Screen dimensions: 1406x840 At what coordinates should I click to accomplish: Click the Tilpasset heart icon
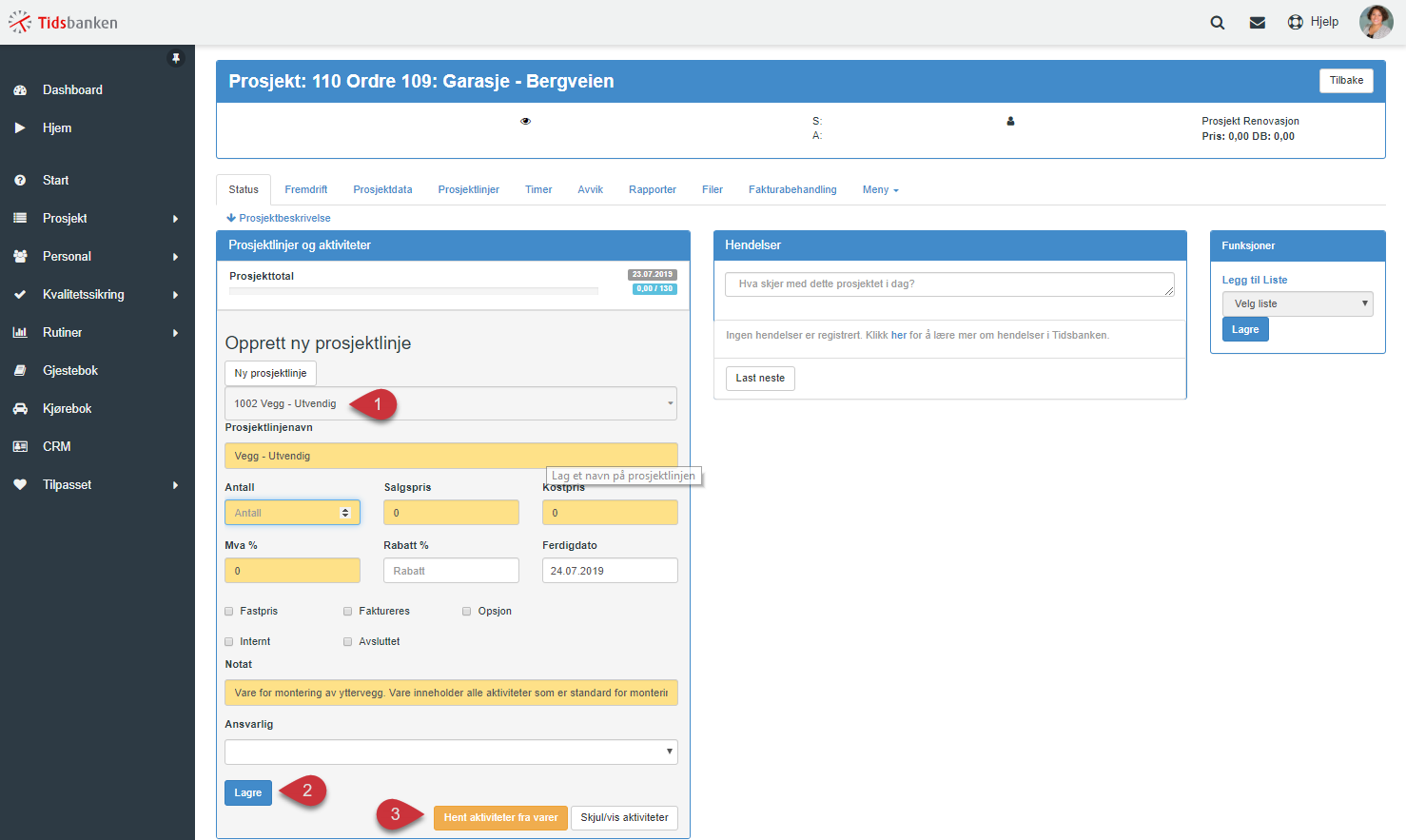point(20,484)
